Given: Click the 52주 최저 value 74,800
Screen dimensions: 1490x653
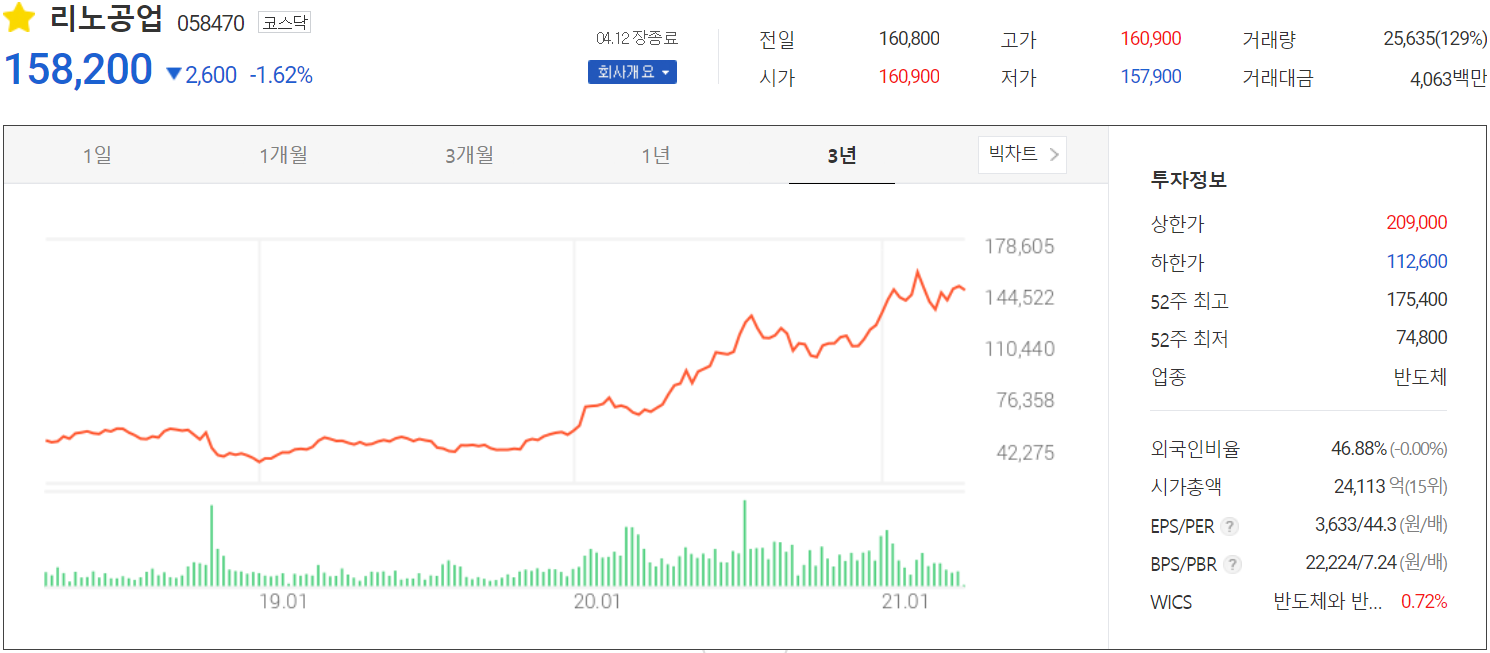Looking at the screenshot, I should tap(1422, 338).
